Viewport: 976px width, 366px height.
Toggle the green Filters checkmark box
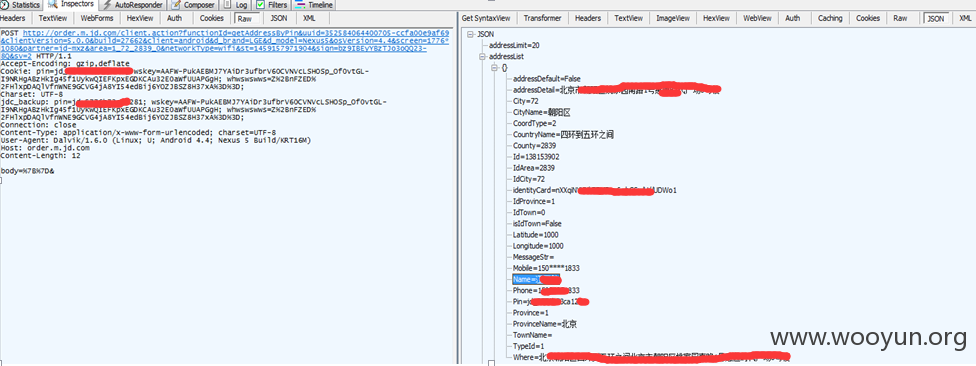(x=261, y=4)
